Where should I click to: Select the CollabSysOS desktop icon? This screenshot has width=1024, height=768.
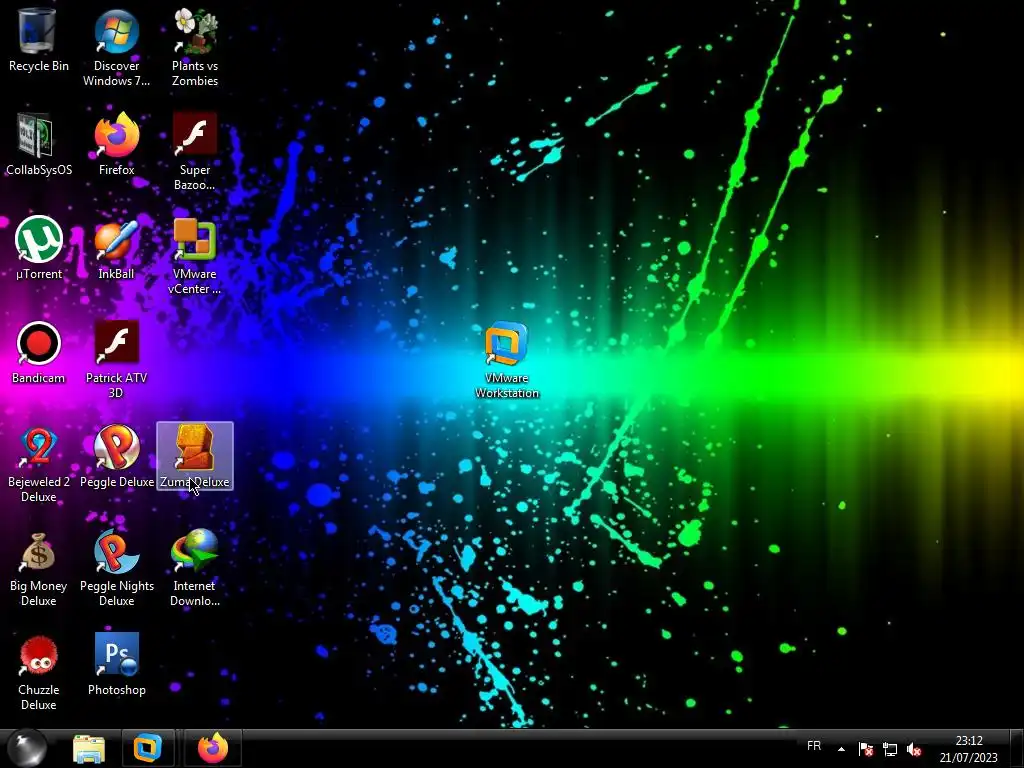click(x=38, y=144)
